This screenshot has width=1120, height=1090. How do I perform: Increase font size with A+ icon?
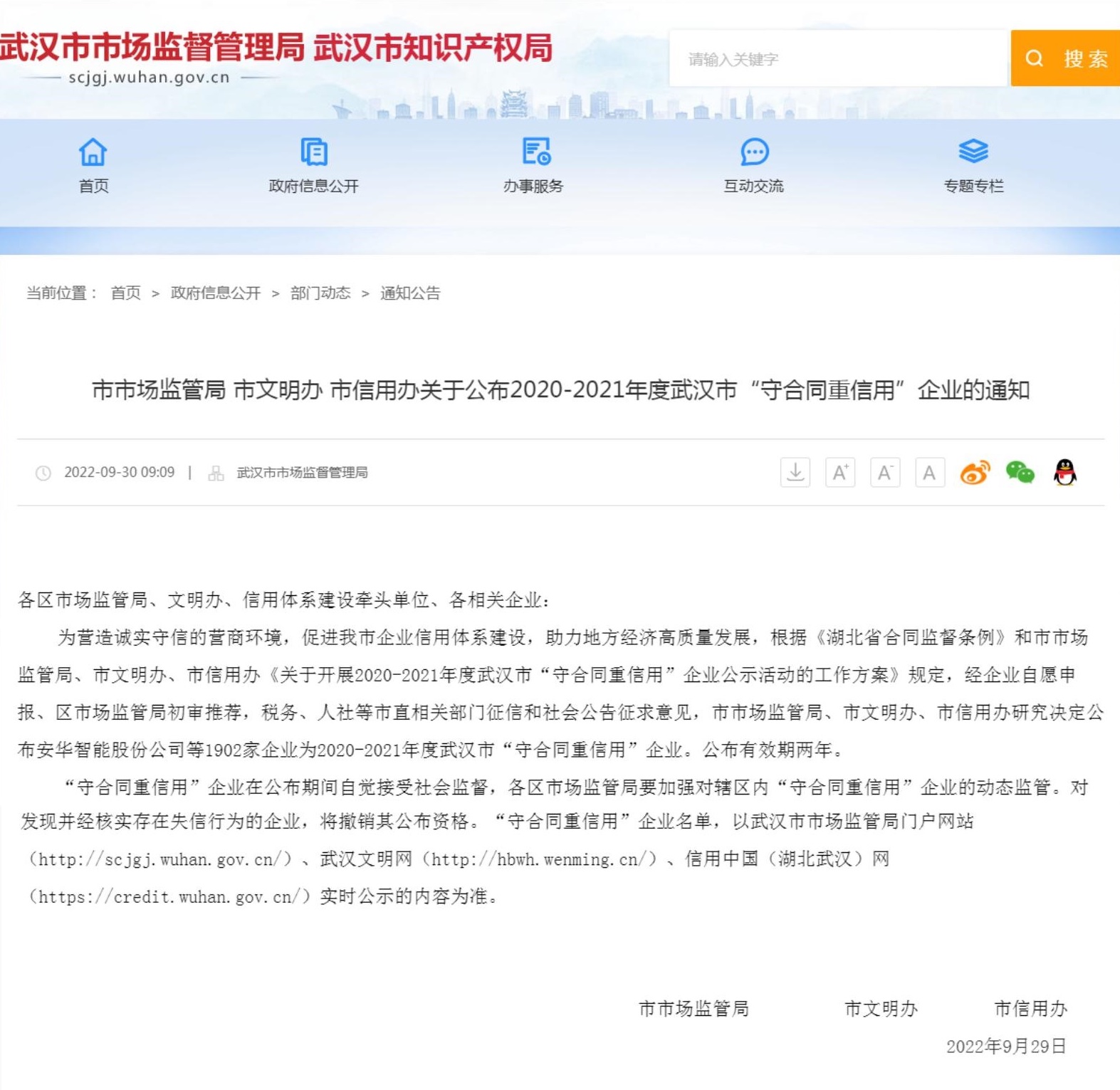click(x=840, y=473)
